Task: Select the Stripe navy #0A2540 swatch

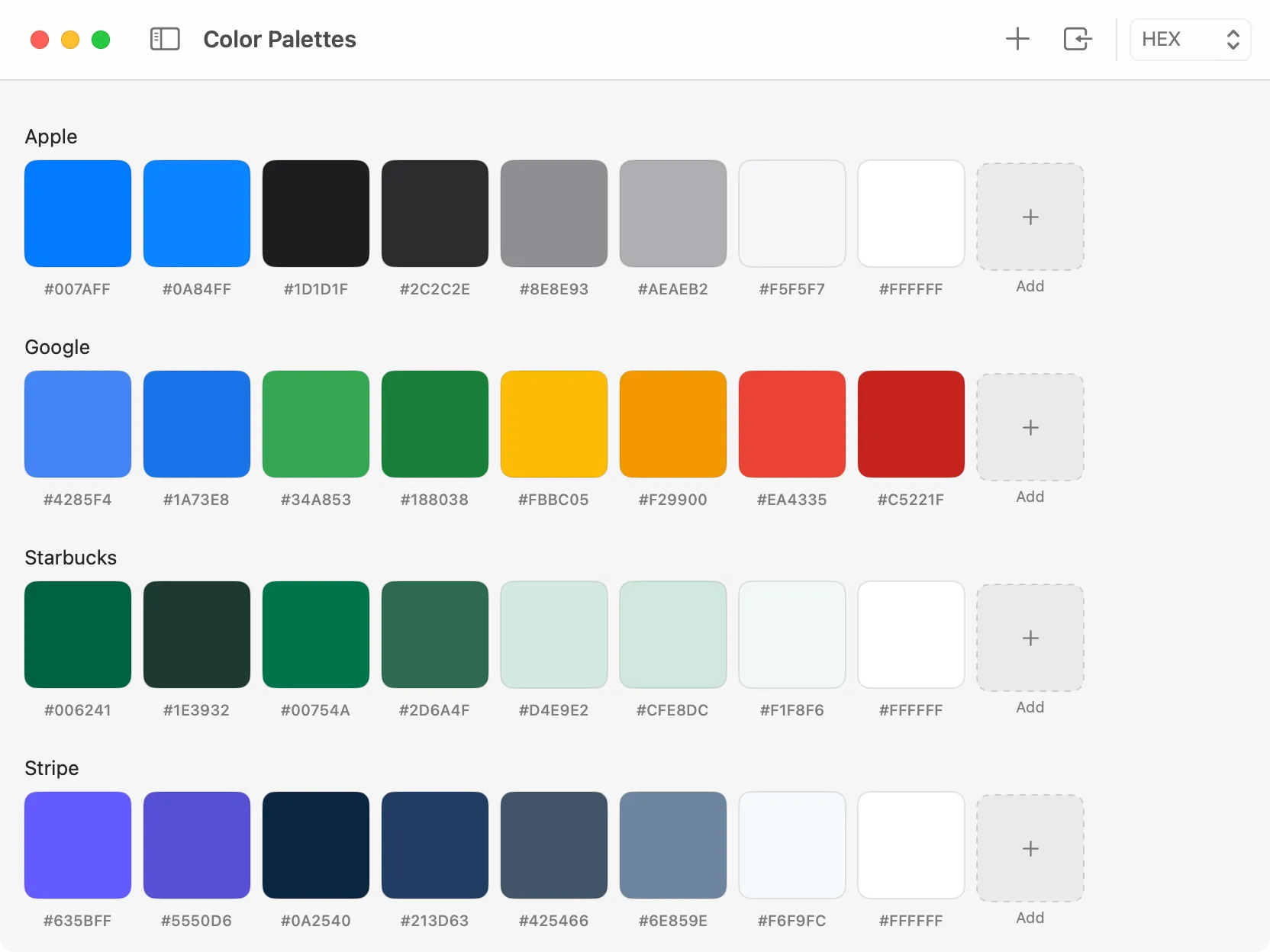Action: pos(316,845)
